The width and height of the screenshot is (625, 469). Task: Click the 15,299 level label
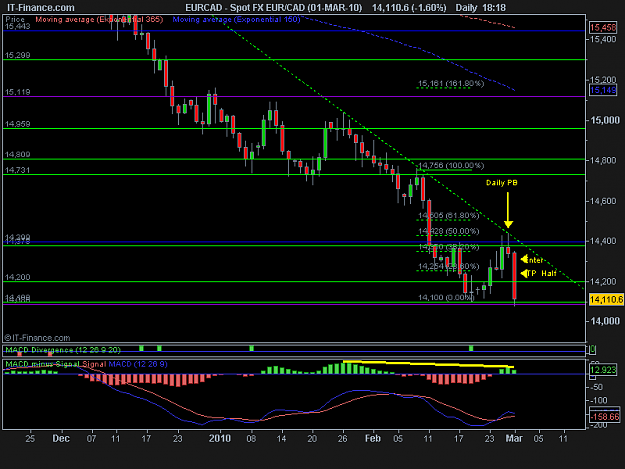(17, 55)
